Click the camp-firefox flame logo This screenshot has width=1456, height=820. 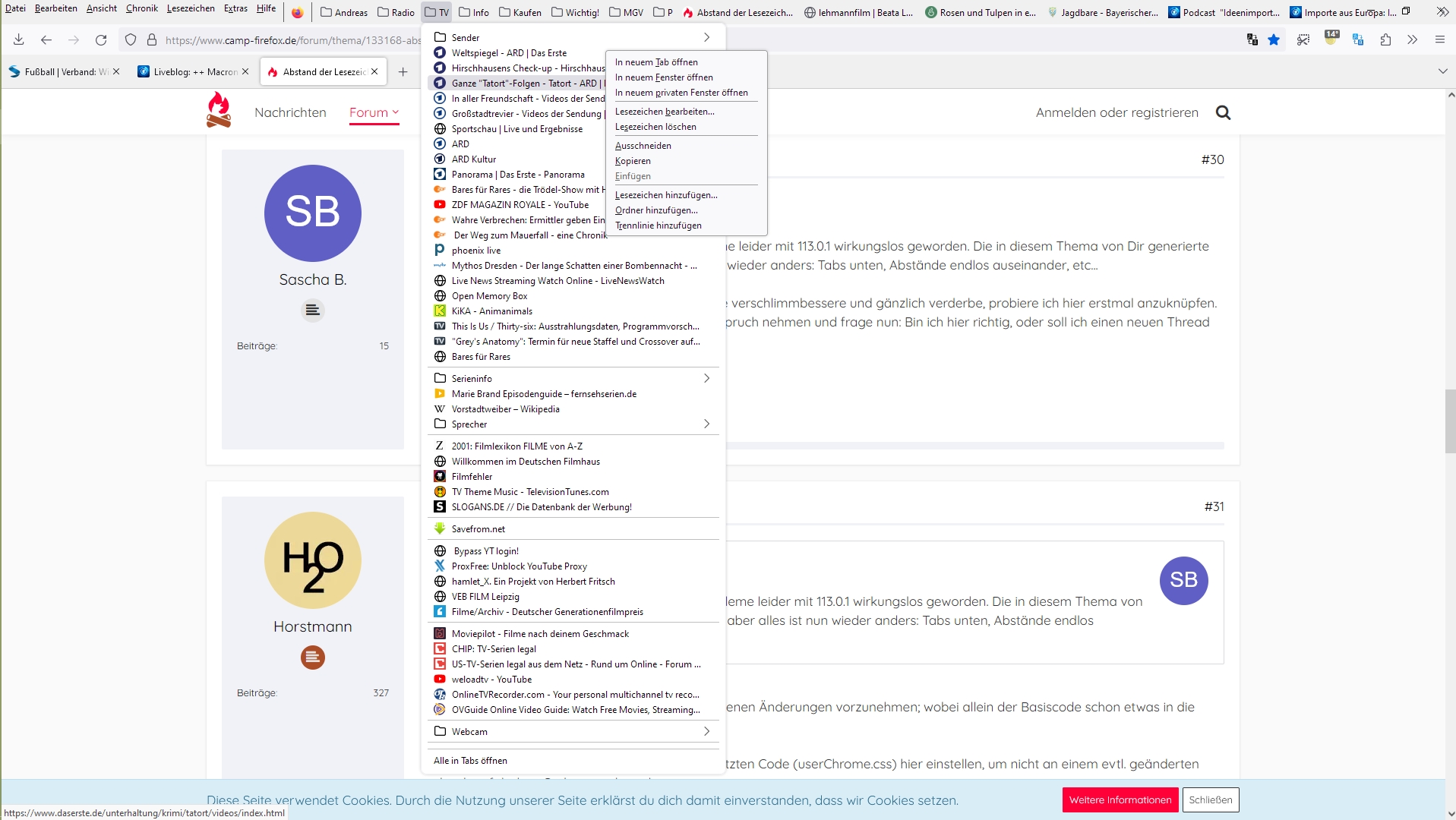point(219,110)
